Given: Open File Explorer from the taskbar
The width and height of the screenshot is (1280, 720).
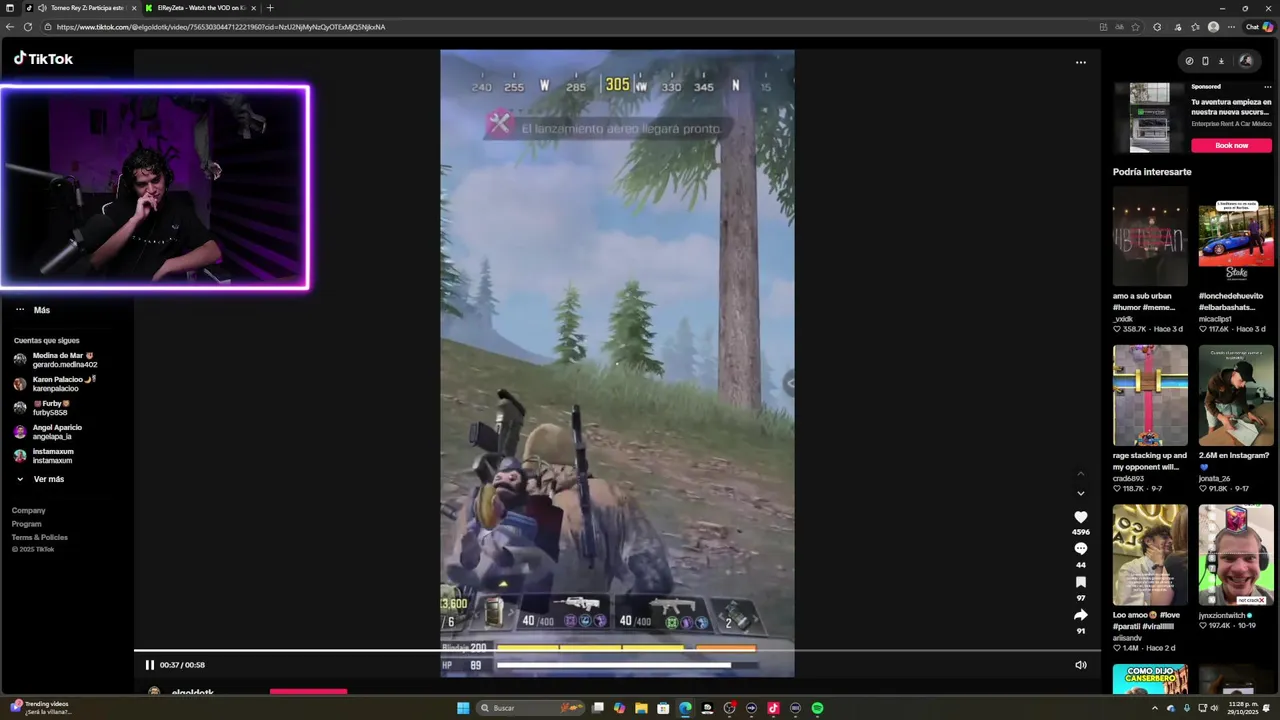Looking at the screenshot, I should click(641, 708).
